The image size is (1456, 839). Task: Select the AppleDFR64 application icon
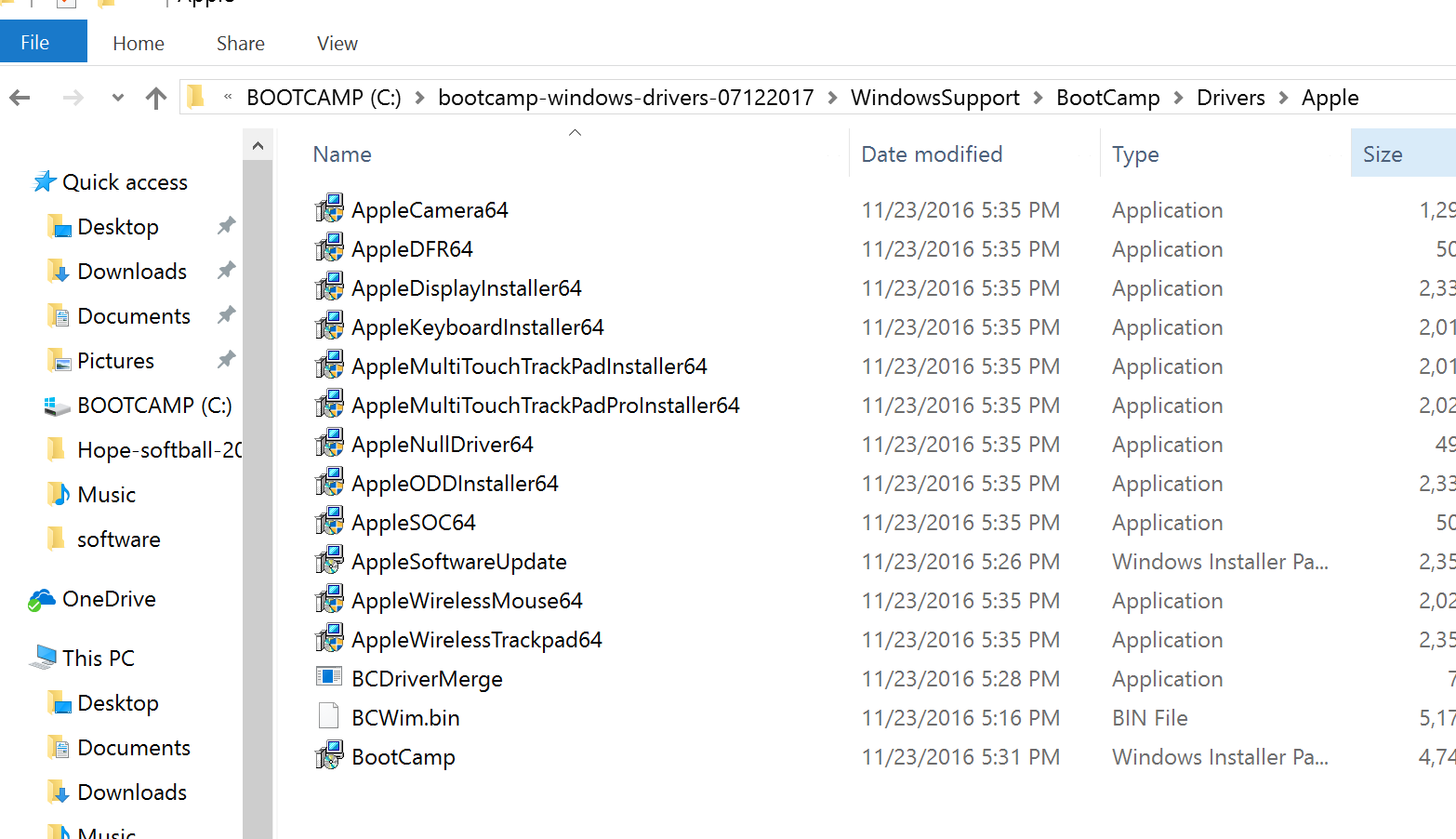tap(329, 248)
